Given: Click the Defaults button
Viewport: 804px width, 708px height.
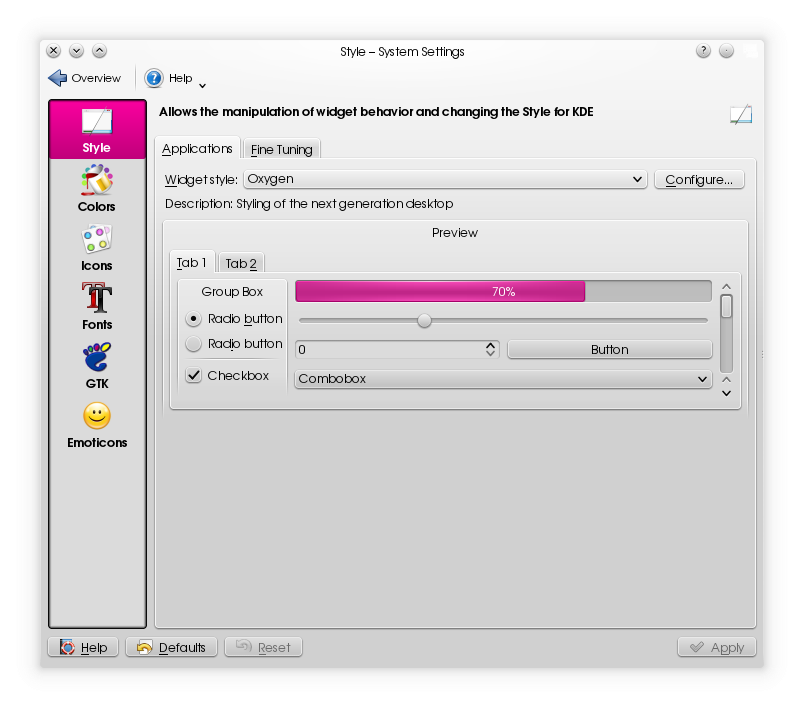Looking at the screenshot, I should pyautogui.click(x=171, y=648).
